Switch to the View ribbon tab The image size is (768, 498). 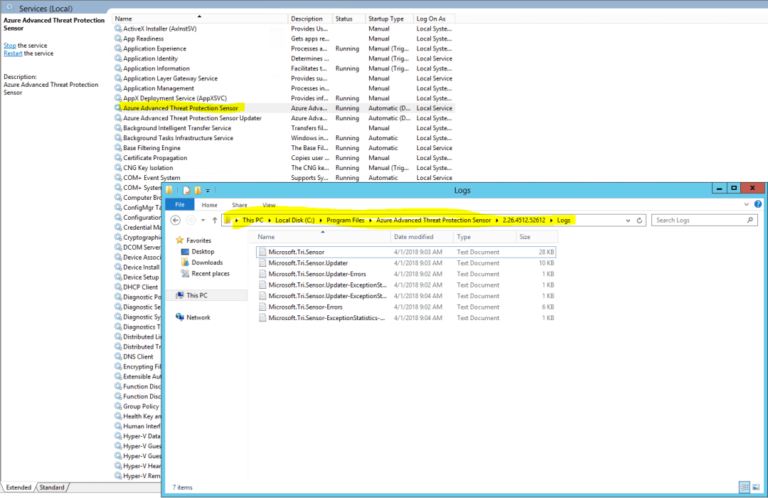(x=269, y=204)
